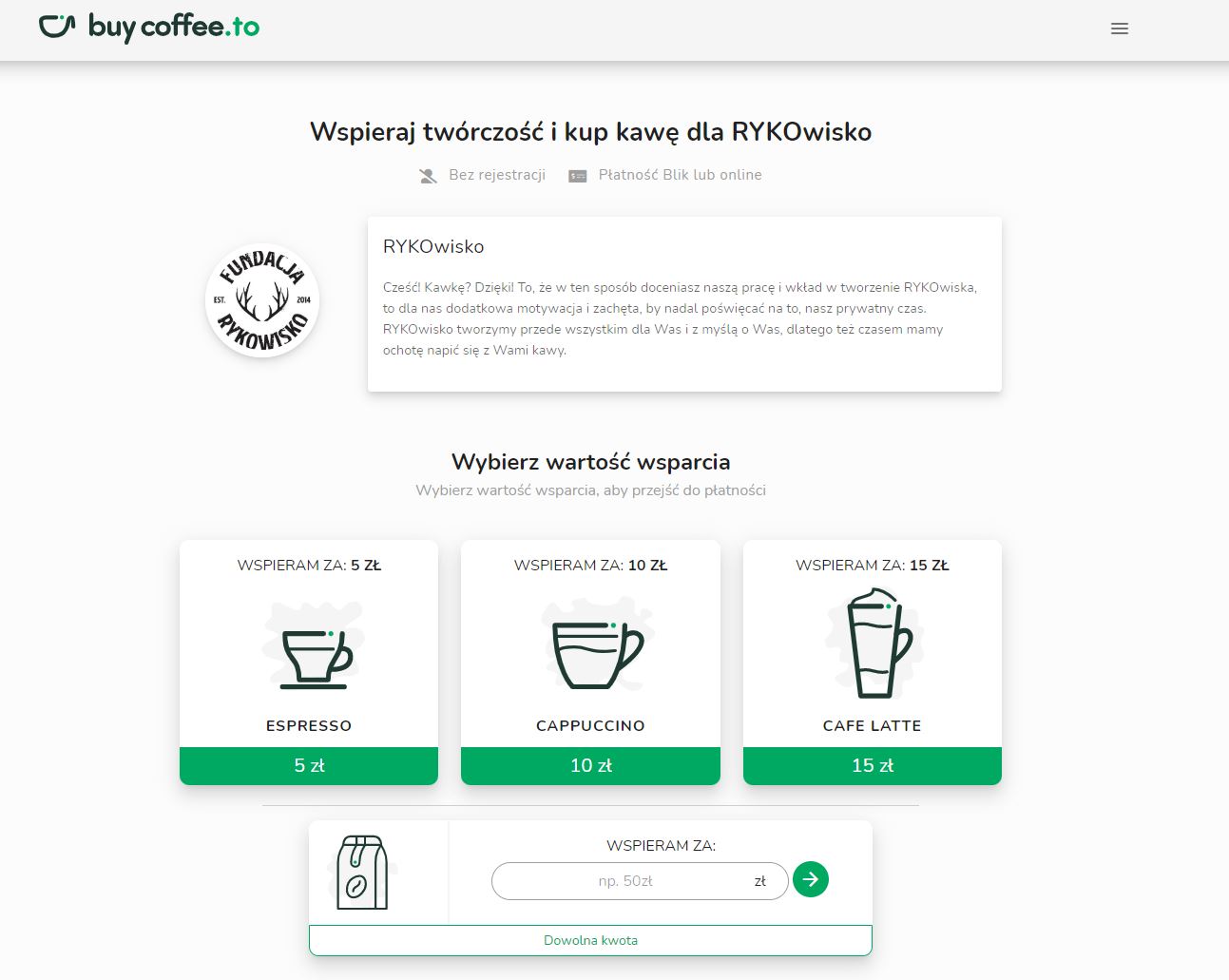This screenshot has width=1229, height=980.
Task: Click the cafe latte glass icon
Action: click(x=874, y=644)
